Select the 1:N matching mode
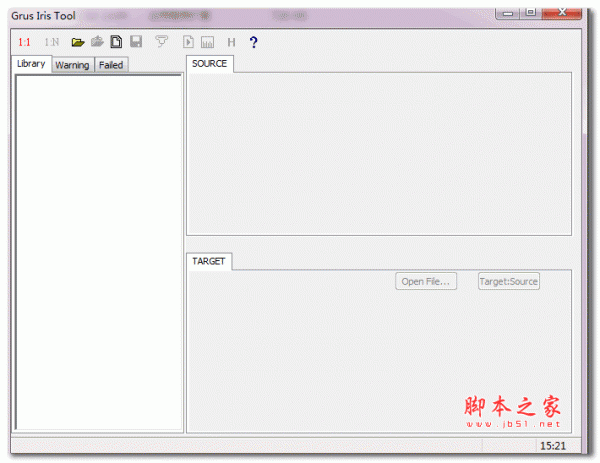Viewport: 600px width, 463px height. [x=52, y=42]
